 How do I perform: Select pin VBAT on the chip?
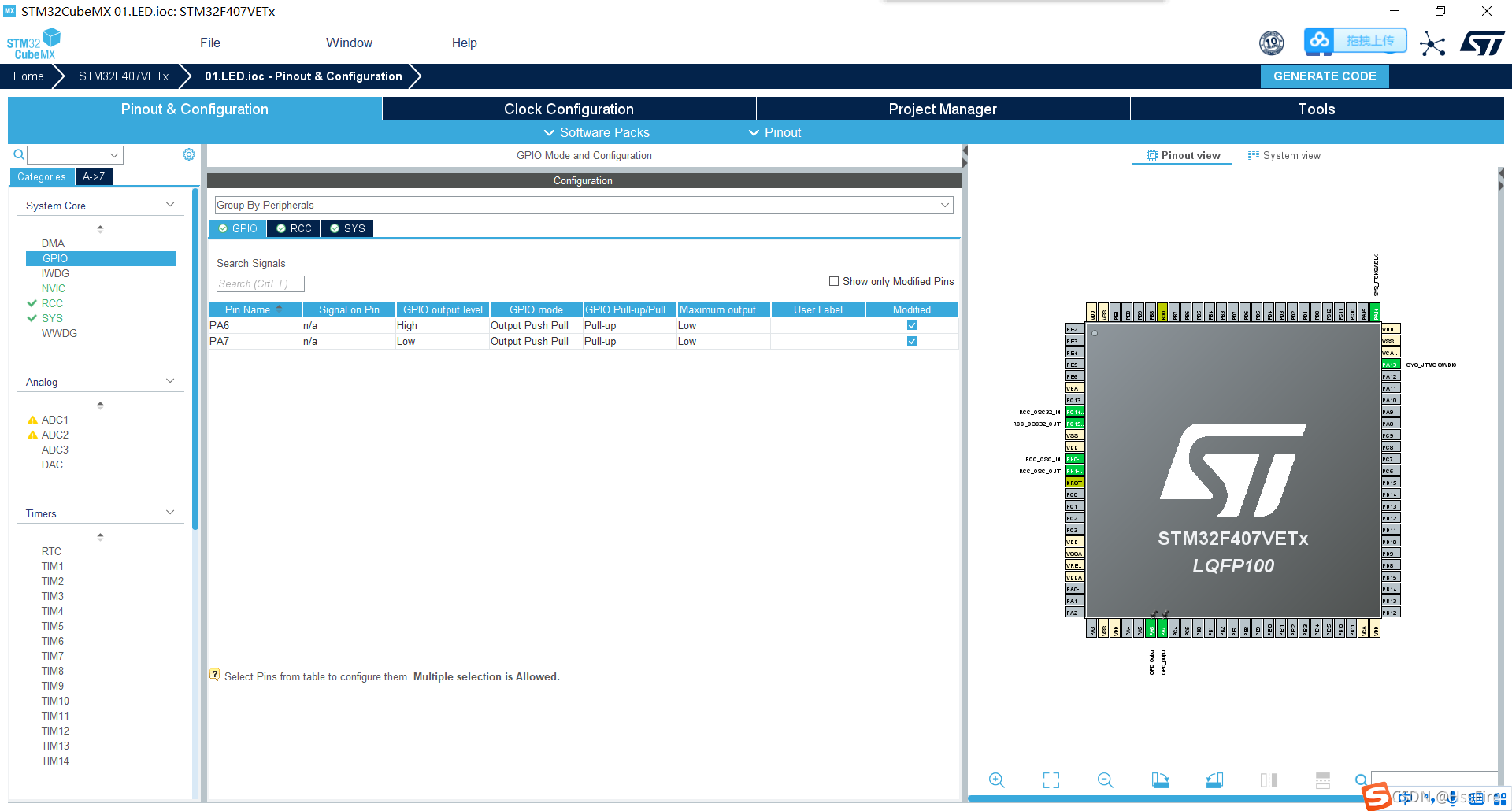[1075, 388]
